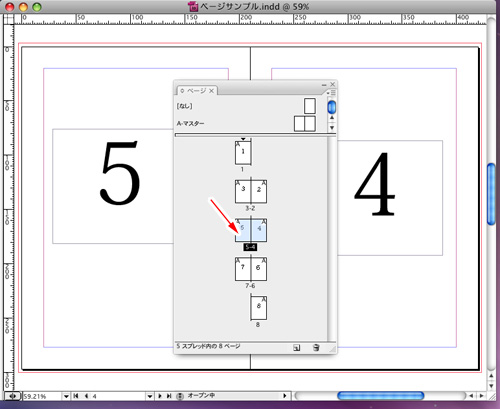500x409 pixels.
Task: Select the 7-6 spread thumbnail
Action: [x=251, y=269]
